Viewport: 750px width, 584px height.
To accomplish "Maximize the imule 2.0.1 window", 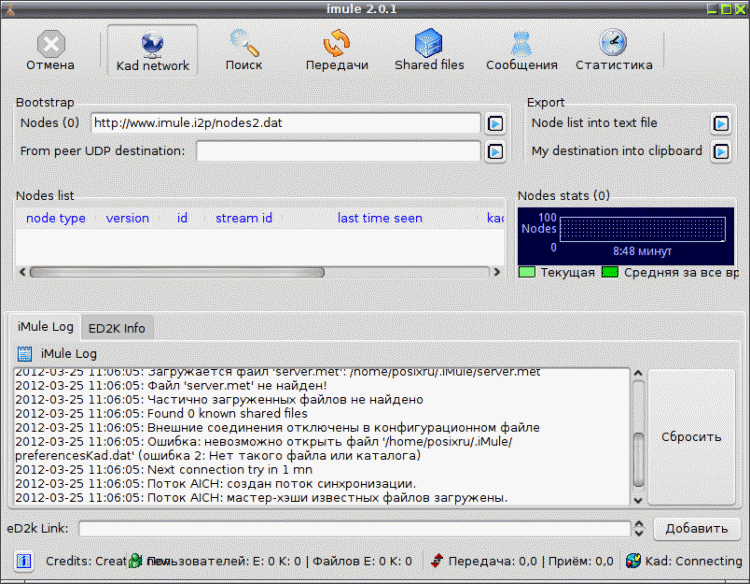I will tap(726, 9).
